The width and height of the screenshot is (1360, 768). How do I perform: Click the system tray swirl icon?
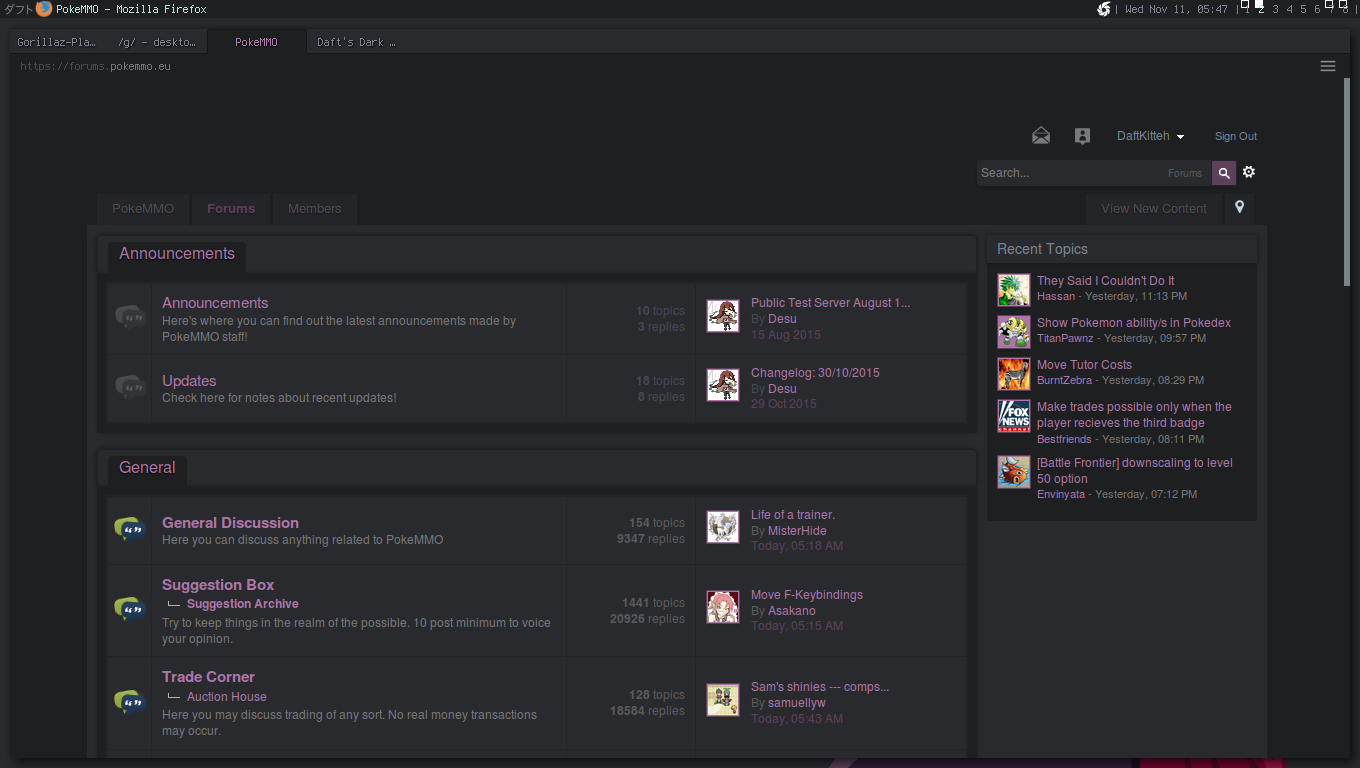(x=1104, y=9)
